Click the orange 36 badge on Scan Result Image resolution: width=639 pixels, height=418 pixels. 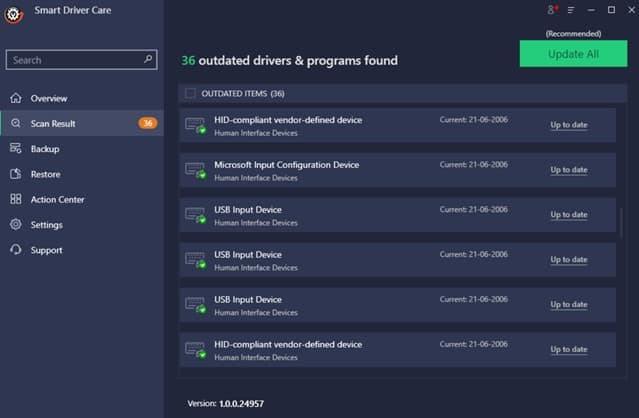pos(148,123)
